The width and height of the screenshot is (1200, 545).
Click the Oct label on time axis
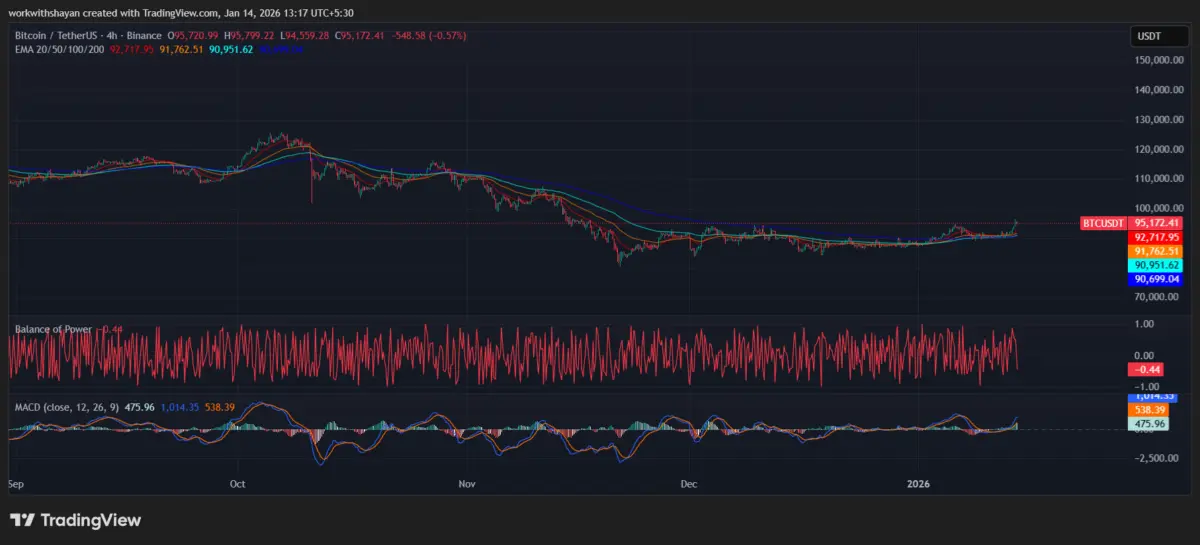tap(238, 484)
